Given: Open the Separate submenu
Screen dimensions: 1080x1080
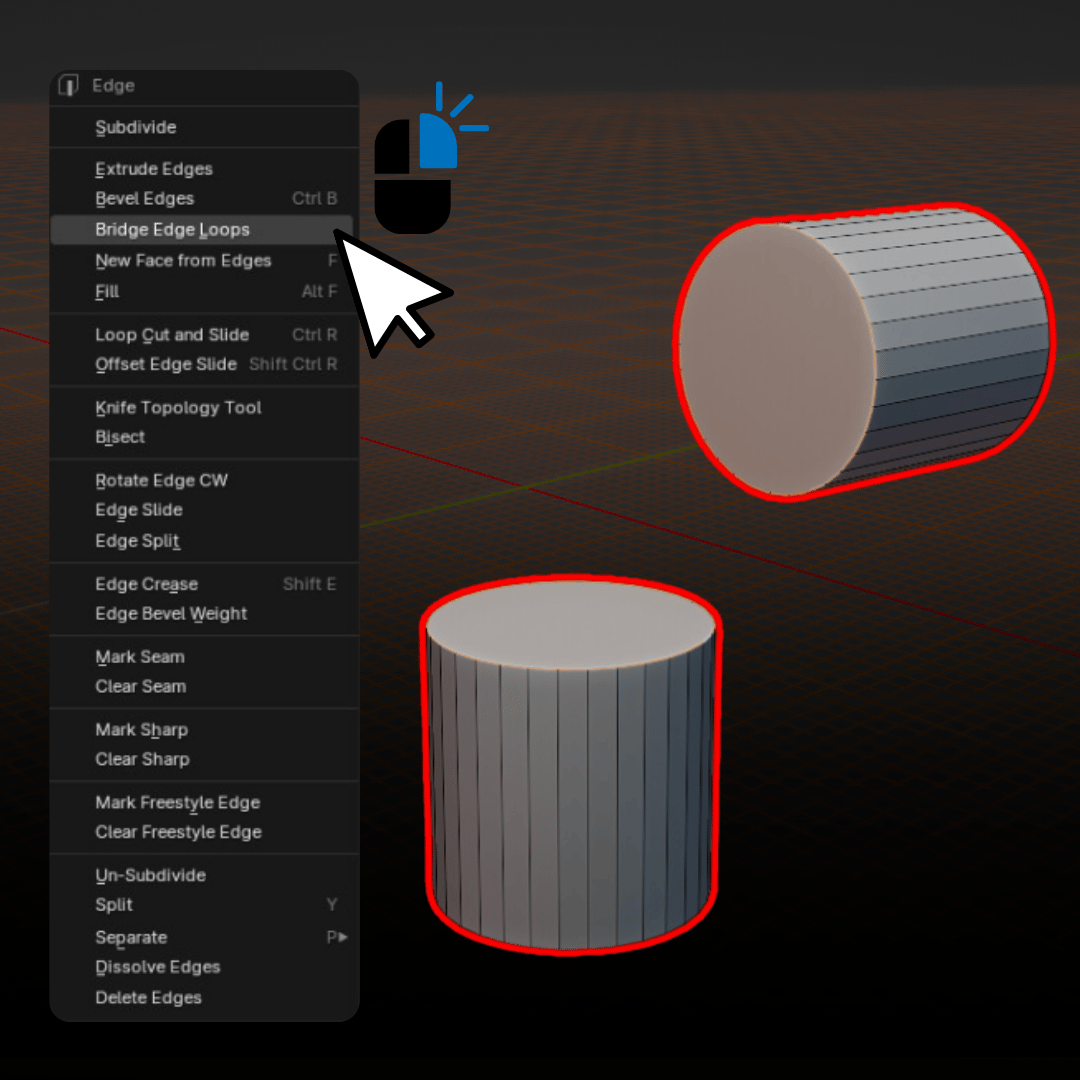Looking at the screenshot, I should (x=205, y=937).
